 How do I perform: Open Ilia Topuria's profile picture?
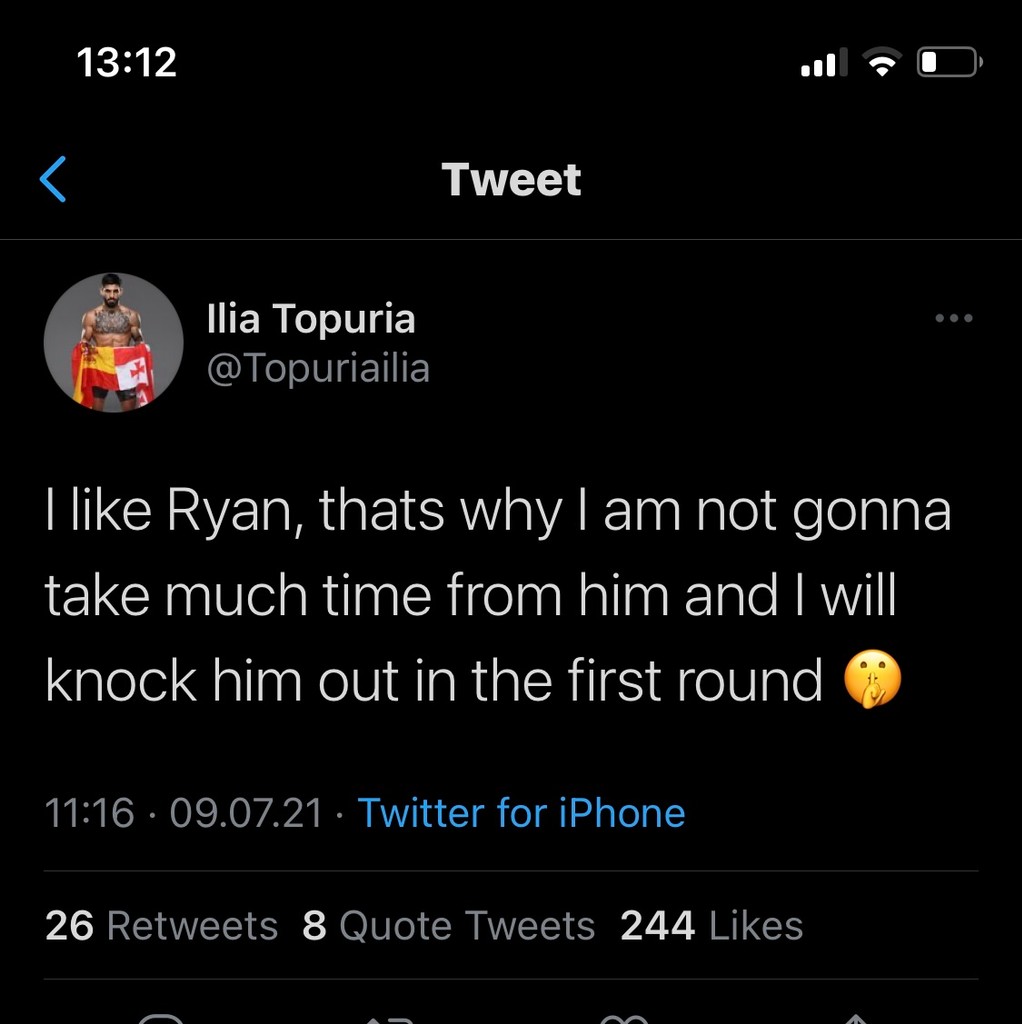click(x=113, y=342)
